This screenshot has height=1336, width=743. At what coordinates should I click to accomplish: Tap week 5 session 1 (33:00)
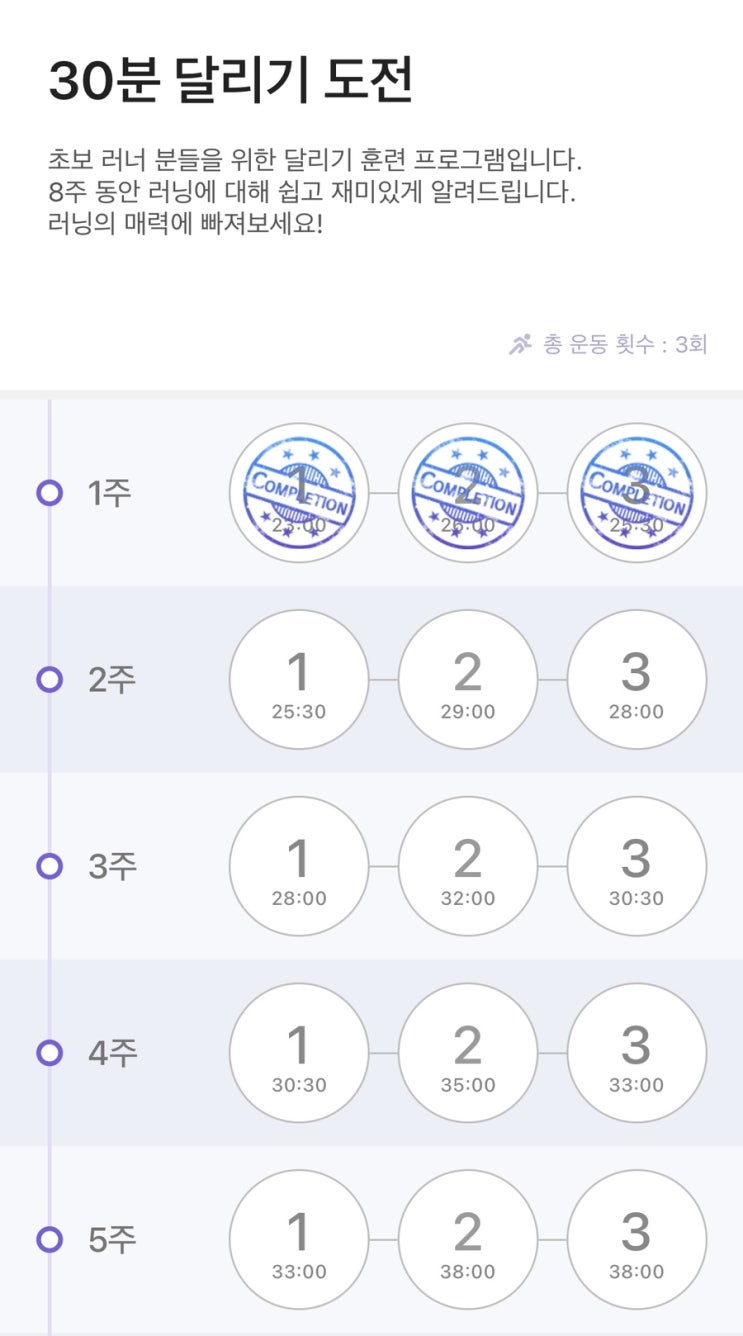pyautogui.click(x=299, y=1240)
